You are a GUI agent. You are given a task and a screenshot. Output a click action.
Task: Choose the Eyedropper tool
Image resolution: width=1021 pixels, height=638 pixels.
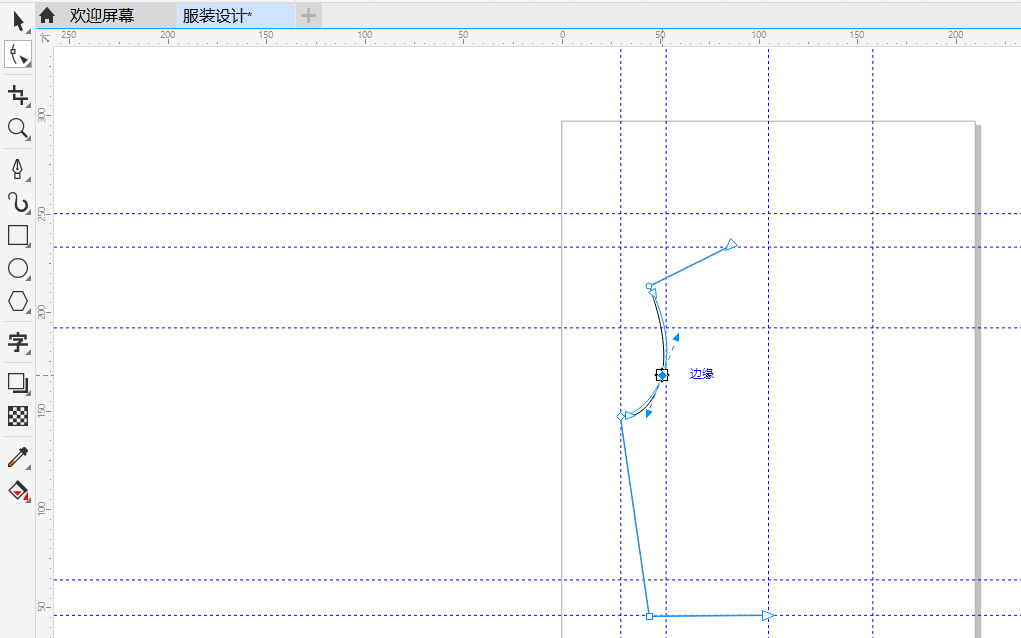coord(17,457)
